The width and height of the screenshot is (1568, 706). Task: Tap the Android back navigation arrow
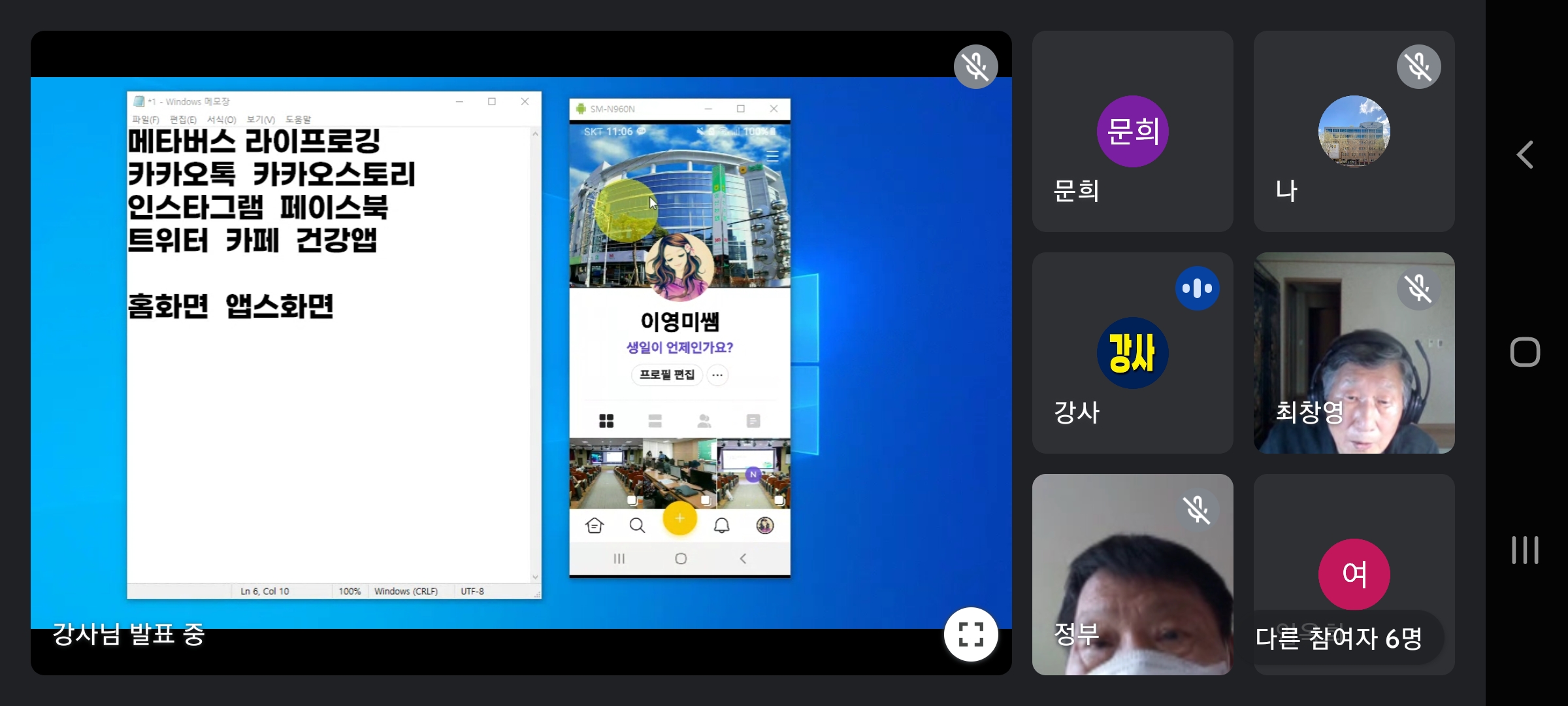point(1525,155)
